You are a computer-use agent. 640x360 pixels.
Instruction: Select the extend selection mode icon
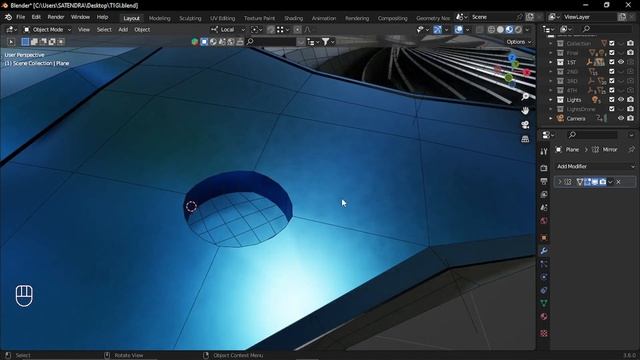click(34, 42)
